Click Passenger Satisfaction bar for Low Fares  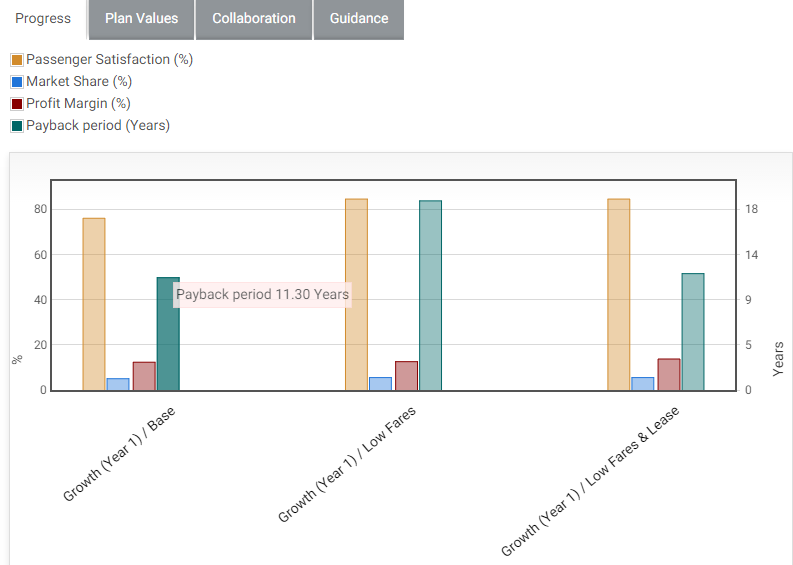pyautogui.click(x=357, y=294)
